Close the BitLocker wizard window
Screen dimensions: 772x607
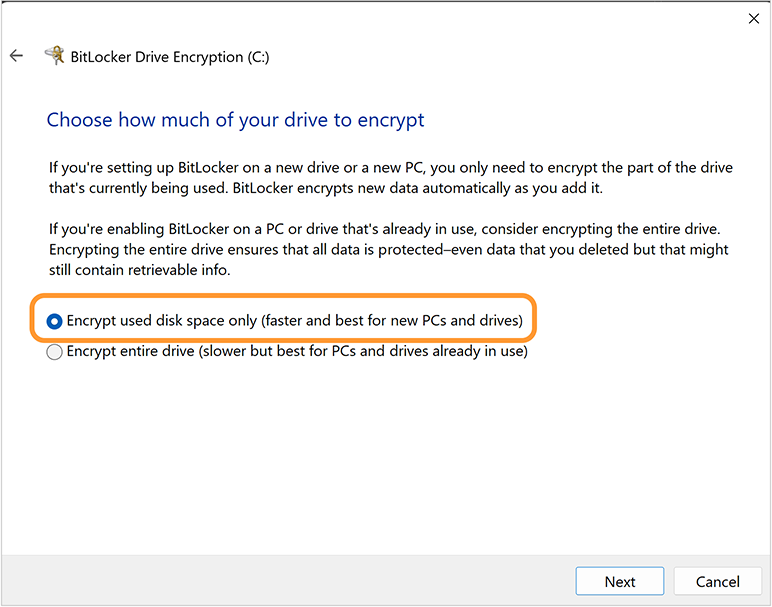click(753, 18)
